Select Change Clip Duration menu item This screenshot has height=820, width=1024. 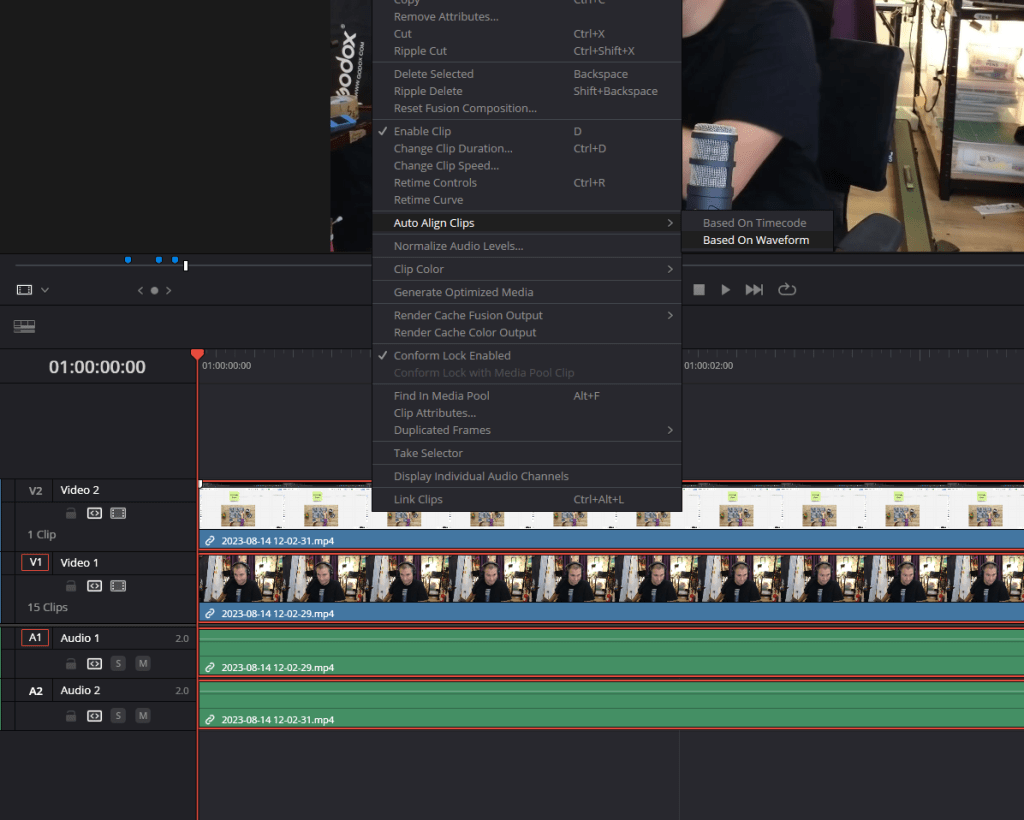[x=527, y=148]
